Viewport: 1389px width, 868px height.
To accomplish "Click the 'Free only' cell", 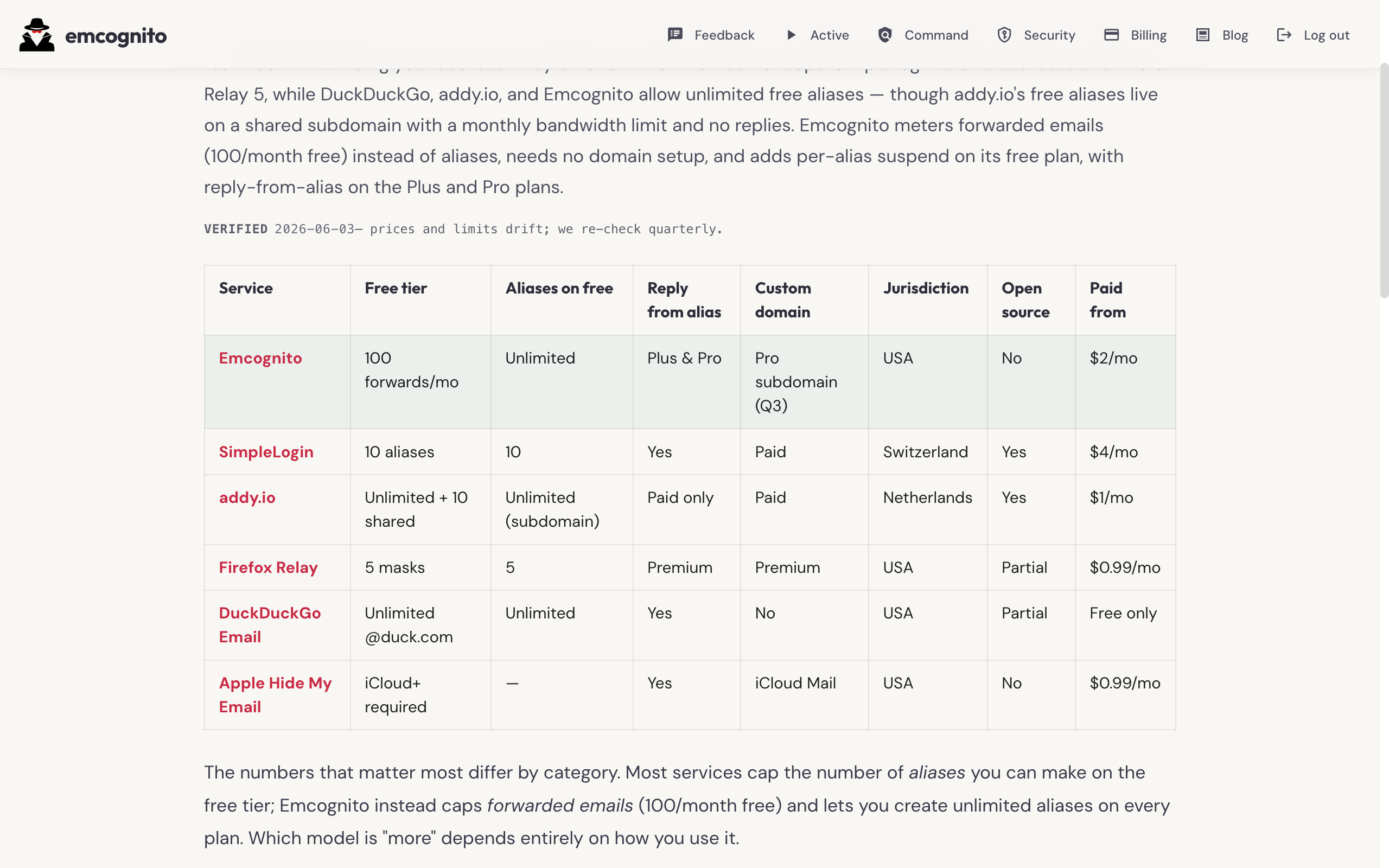I will coord(1125,625).
